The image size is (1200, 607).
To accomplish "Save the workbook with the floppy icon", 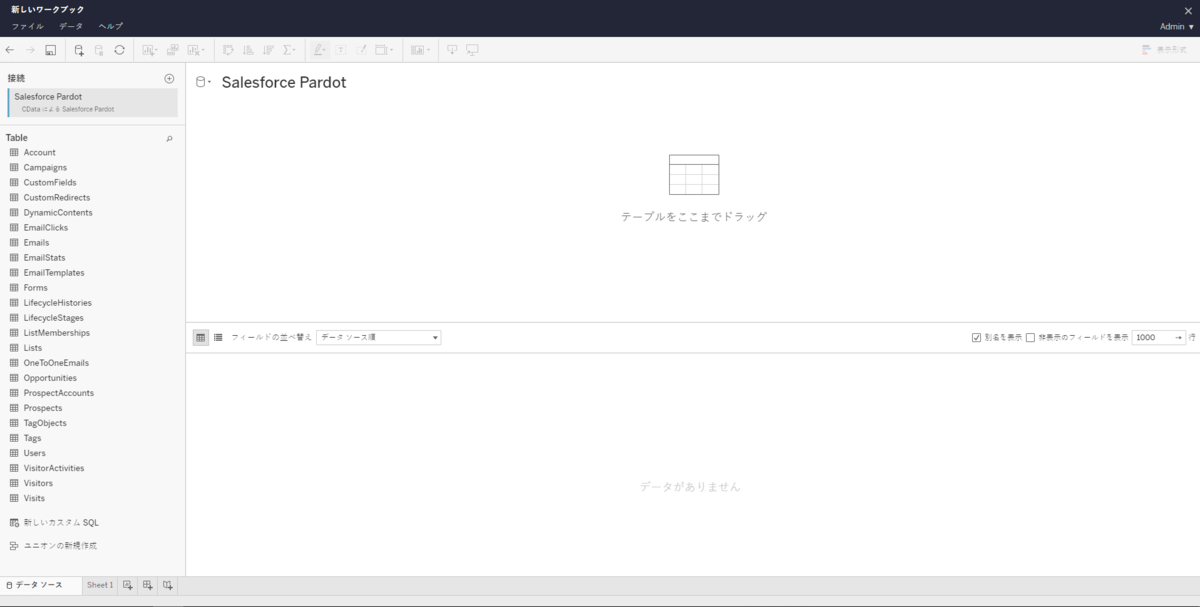I will coord(50,50).
